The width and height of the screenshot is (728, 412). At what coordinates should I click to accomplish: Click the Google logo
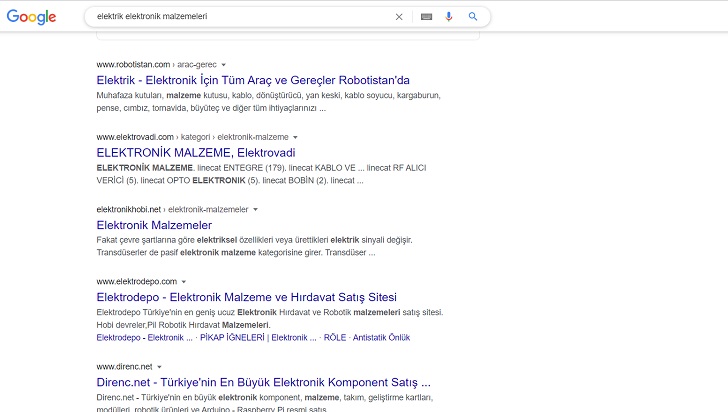tap(31, 17)
